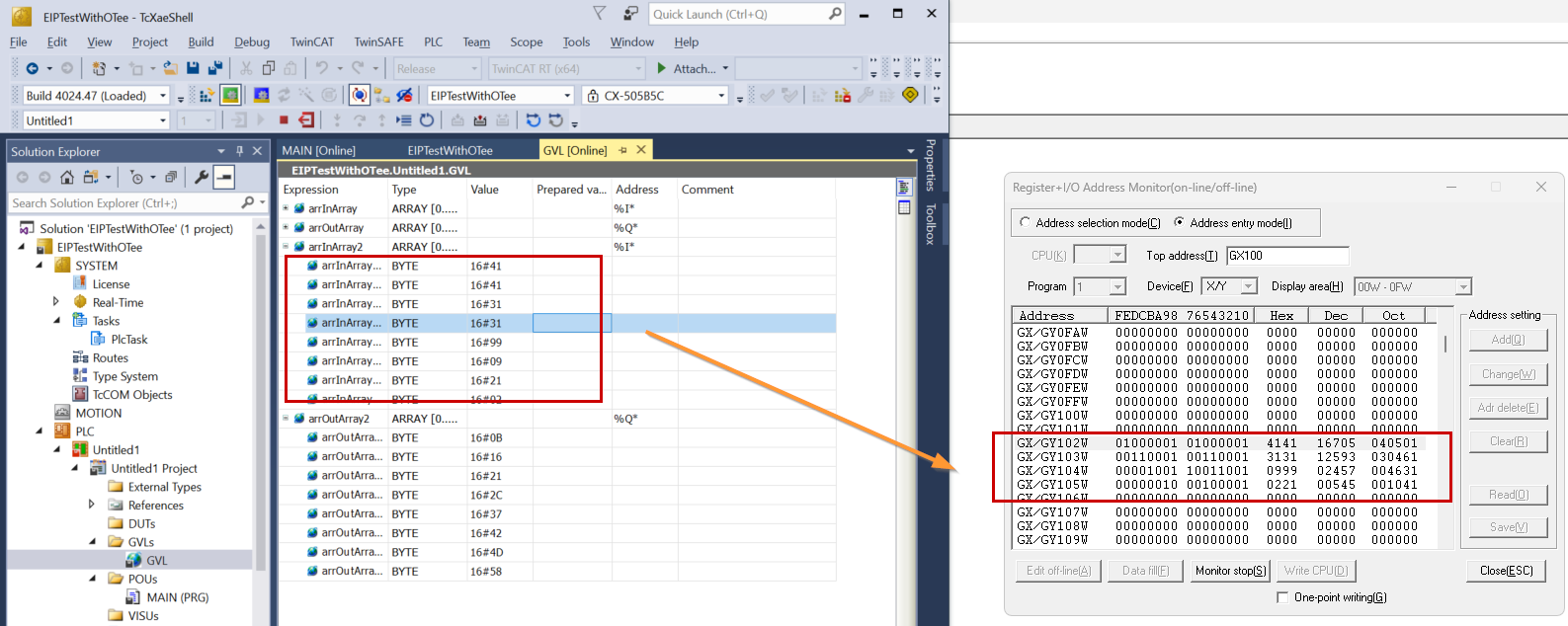Enable the One-point writing checkbox

(1282, 597)
